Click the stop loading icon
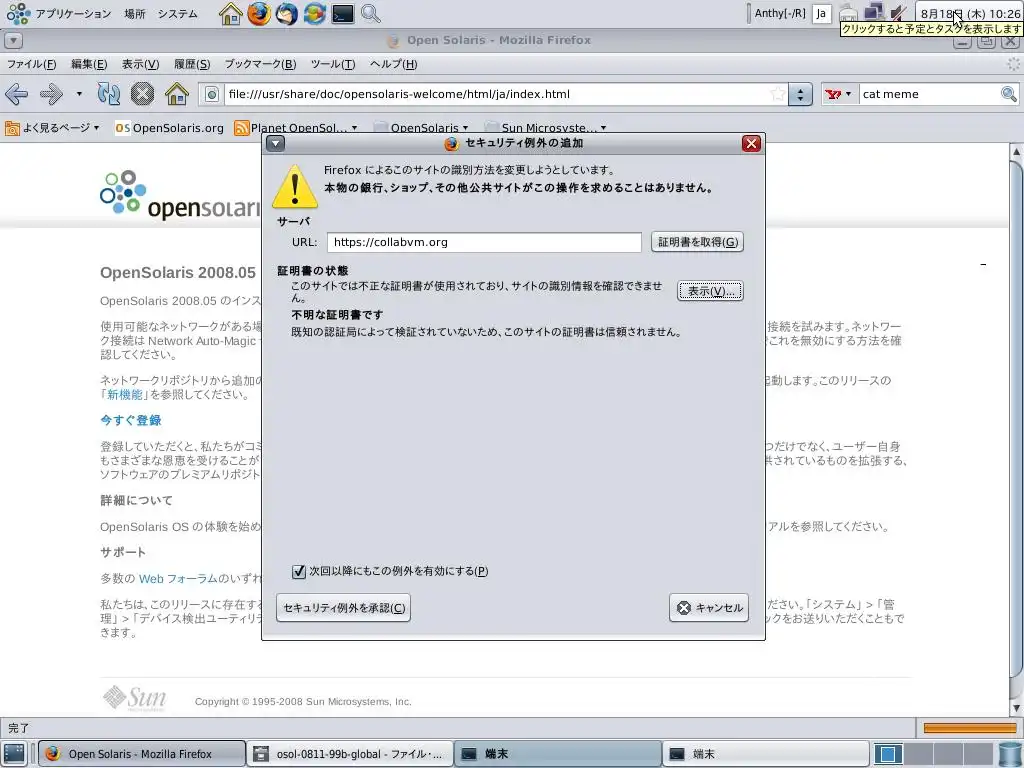The height and width of the screenshot is (768, 1024). coord(142,94)
